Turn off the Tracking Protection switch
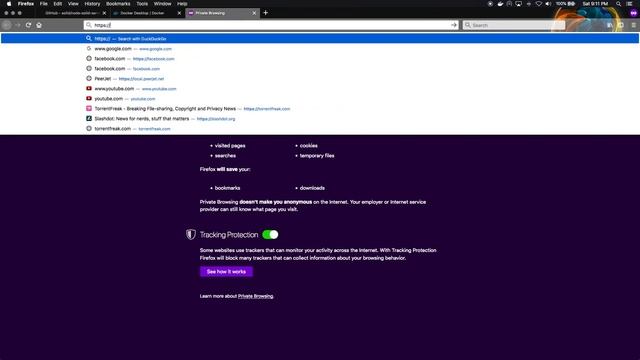Viewport: 640px width, 360px height. [x=270, y=234]
